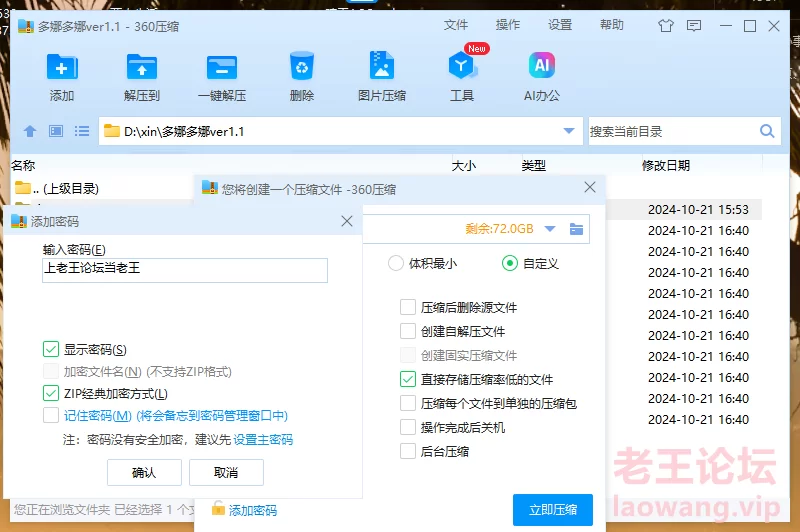Screen dimensions: 800x532
Task: Click the 添加密码 link
Action: (x=253, y=510)
